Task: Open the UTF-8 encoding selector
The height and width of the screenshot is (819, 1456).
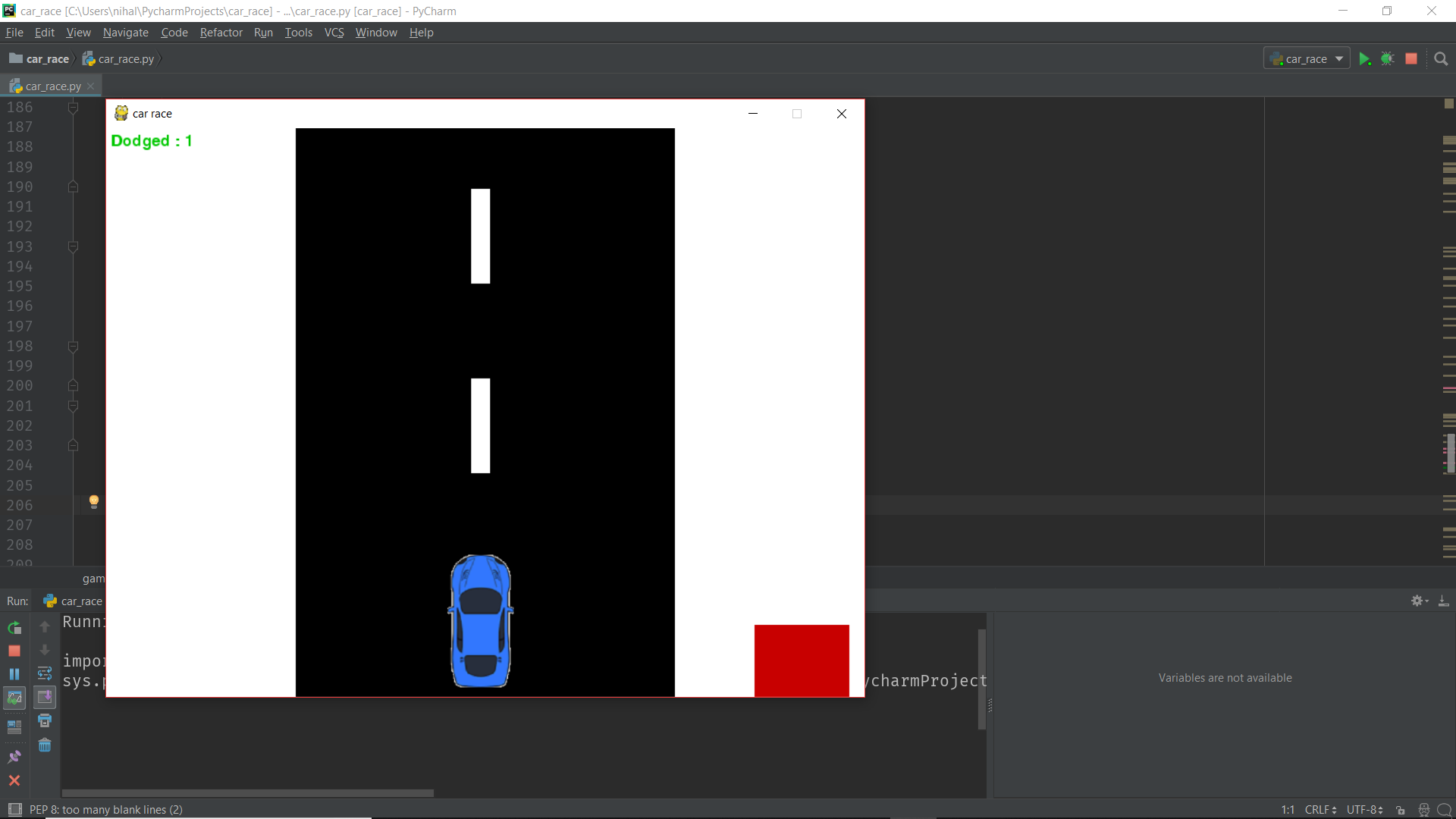Action: (x=1365, y=810)
